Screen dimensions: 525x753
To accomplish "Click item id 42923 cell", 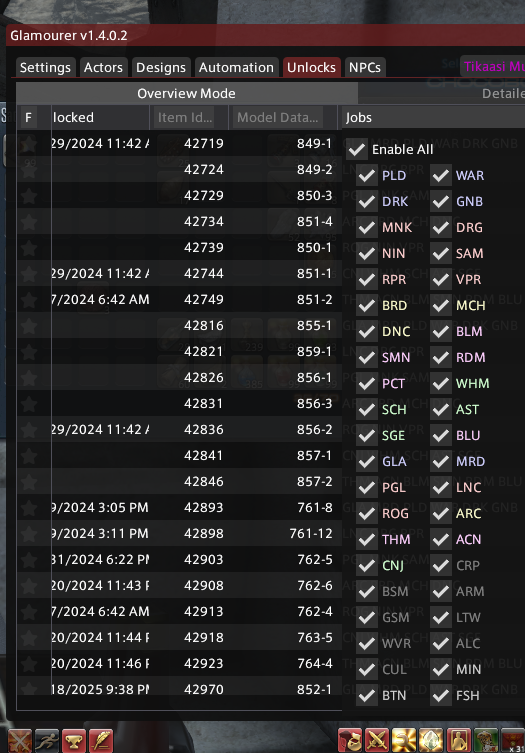I will 204,664.
